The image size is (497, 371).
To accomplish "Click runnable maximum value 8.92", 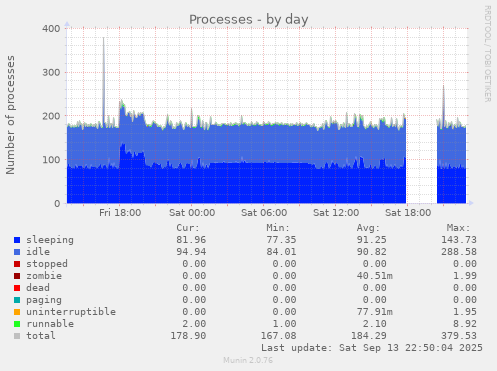I will click(x=465, y=324).
